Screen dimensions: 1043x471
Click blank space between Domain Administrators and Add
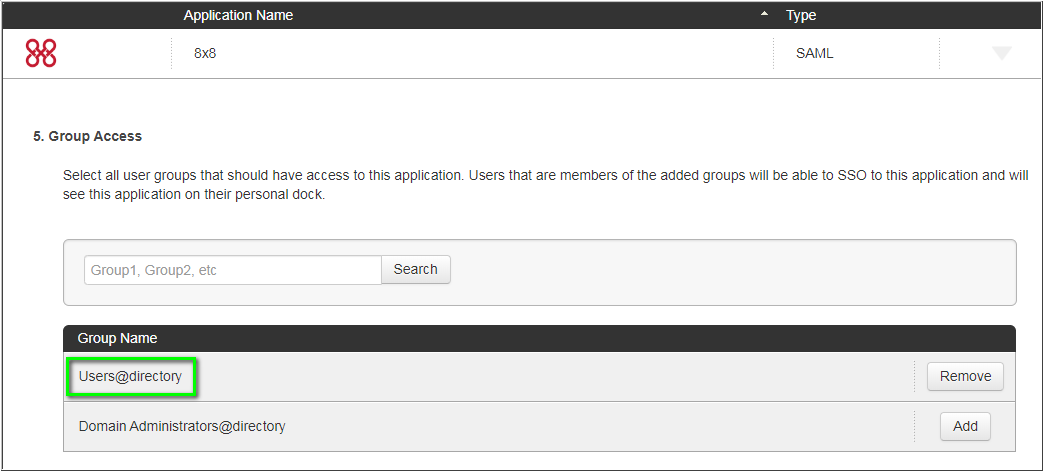[600, 426]
